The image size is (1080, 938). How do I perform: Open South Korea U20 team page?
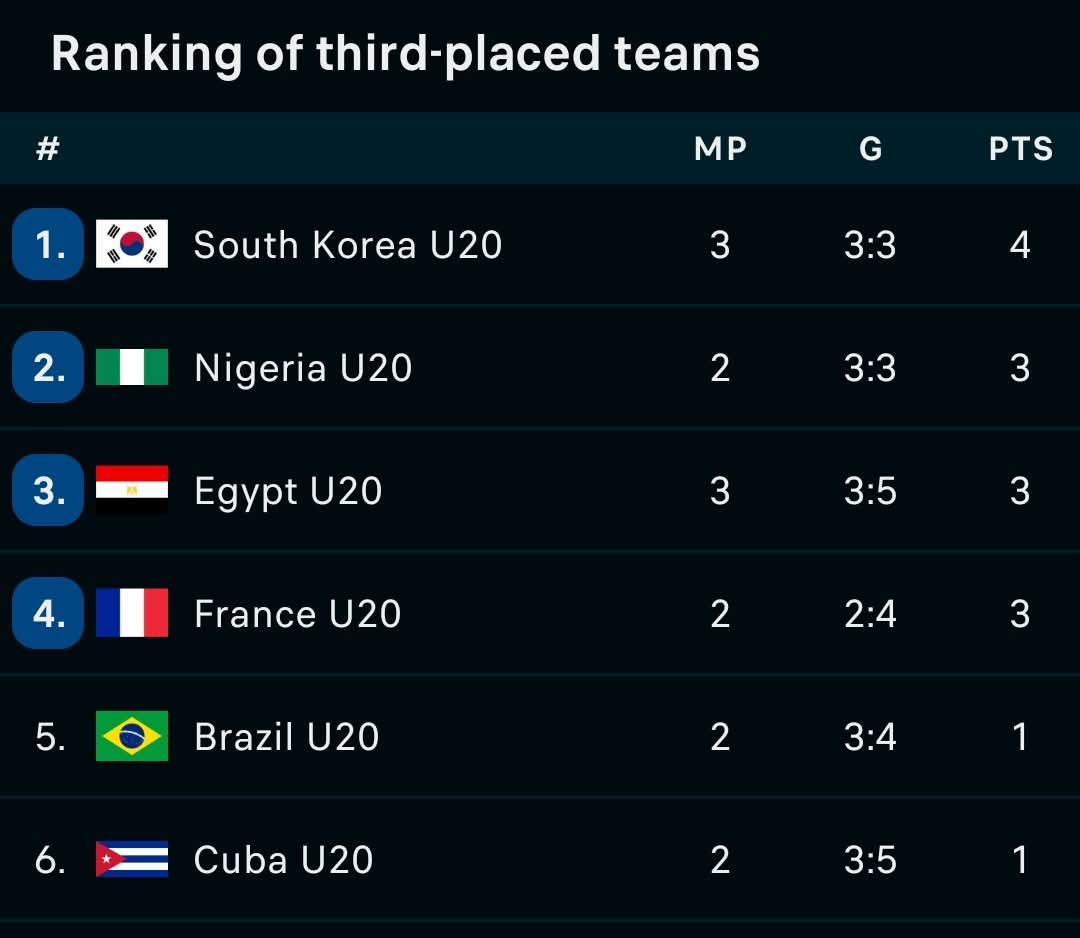(x=347, y=245)
